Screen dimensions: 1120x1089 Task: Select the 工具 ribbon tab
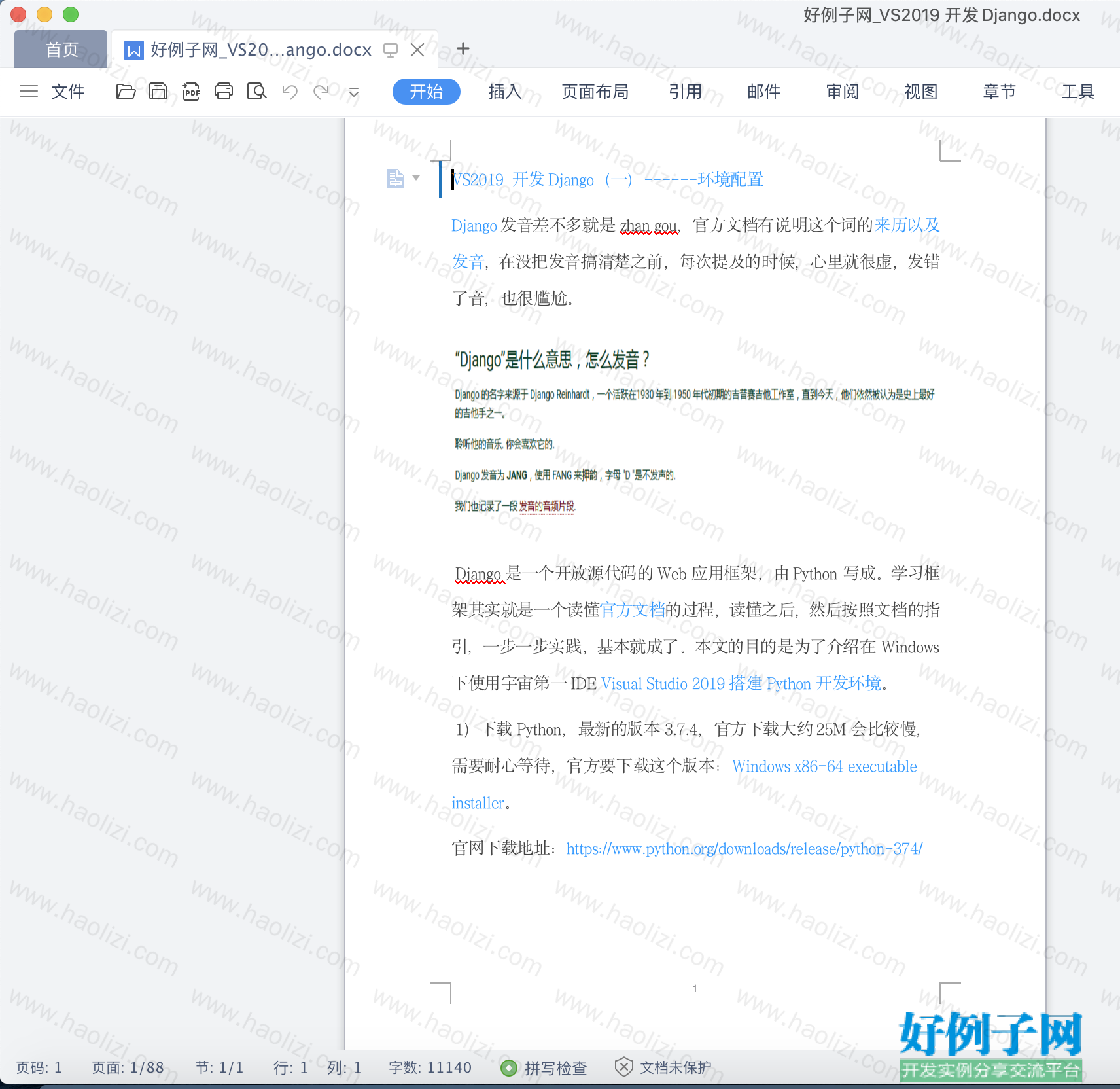(x=1078, y=92)
